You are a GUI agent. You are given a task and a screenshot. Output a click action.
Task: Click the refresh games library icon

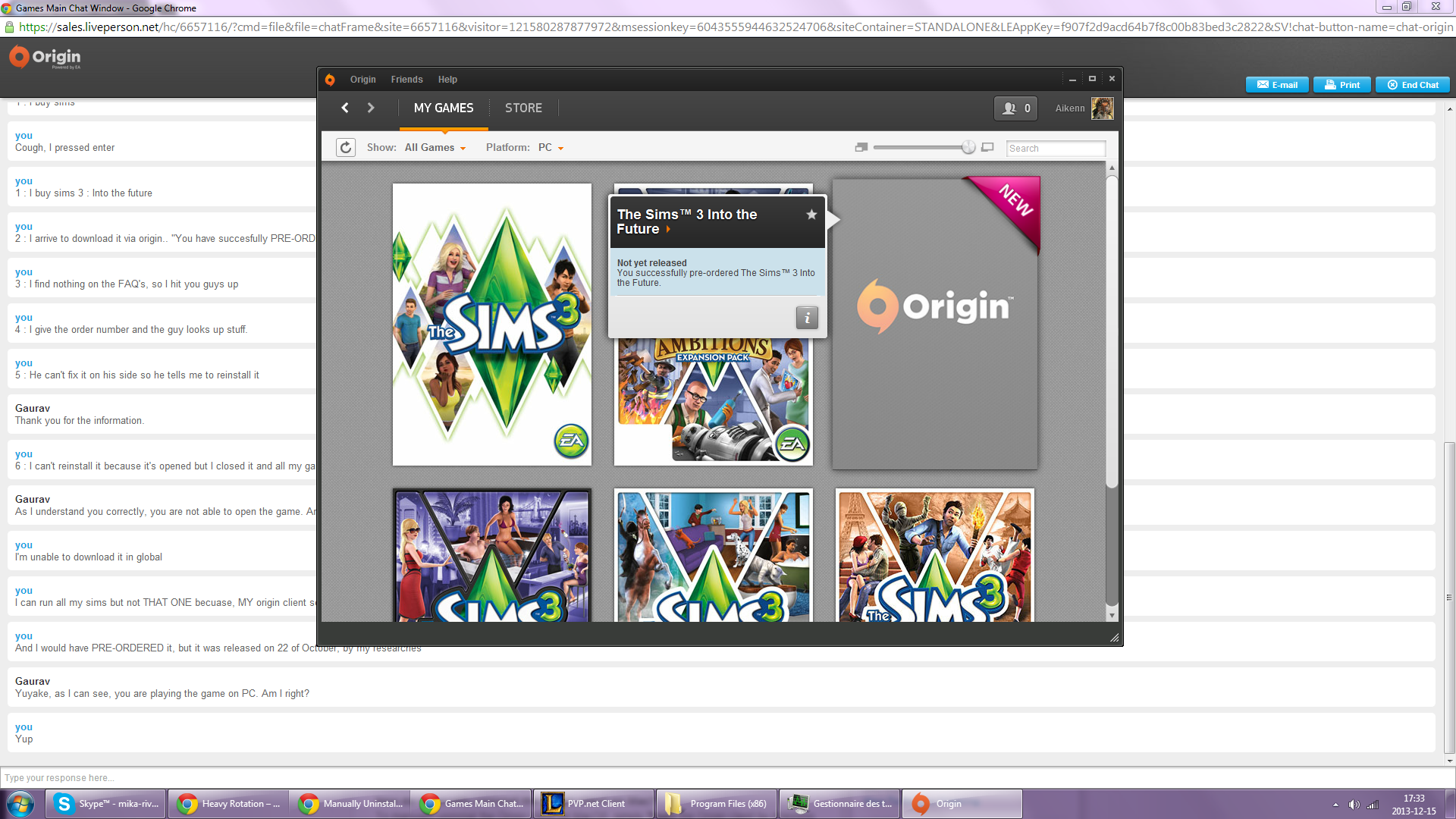pos(346,147)
